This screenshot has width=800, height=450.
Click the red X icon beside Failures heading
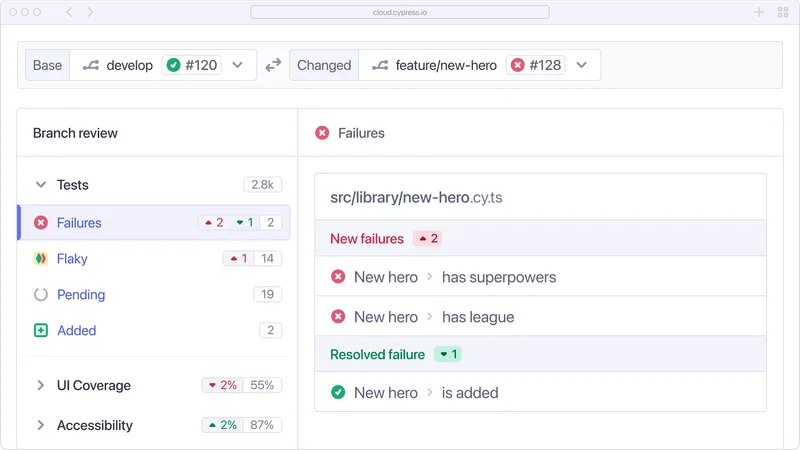point(322,133)
